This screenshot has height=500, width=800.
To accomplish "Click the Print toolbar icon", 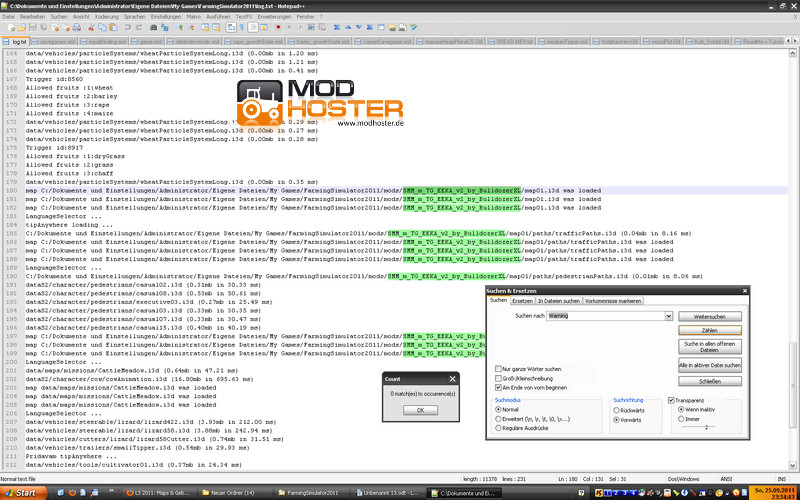I will click(x=77, y=28).
